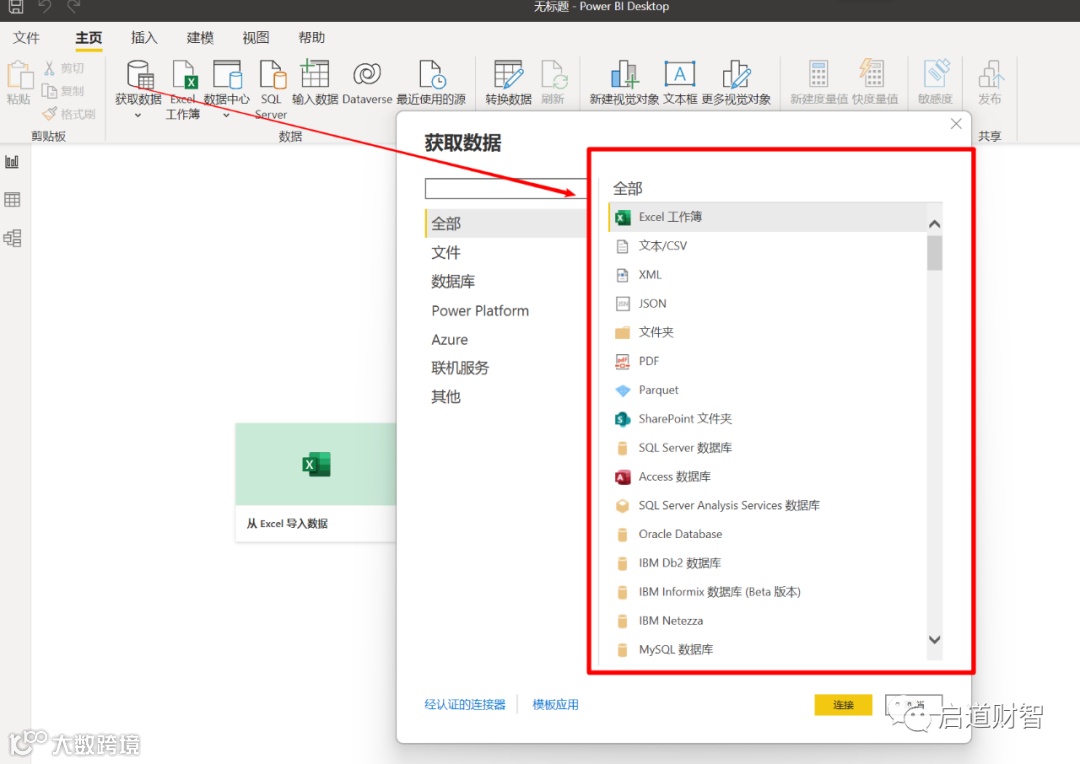This screenshot has height=764, width=1080.
Task: Click the 新建度量值 ribbon icon
Action: coord(818,74)
